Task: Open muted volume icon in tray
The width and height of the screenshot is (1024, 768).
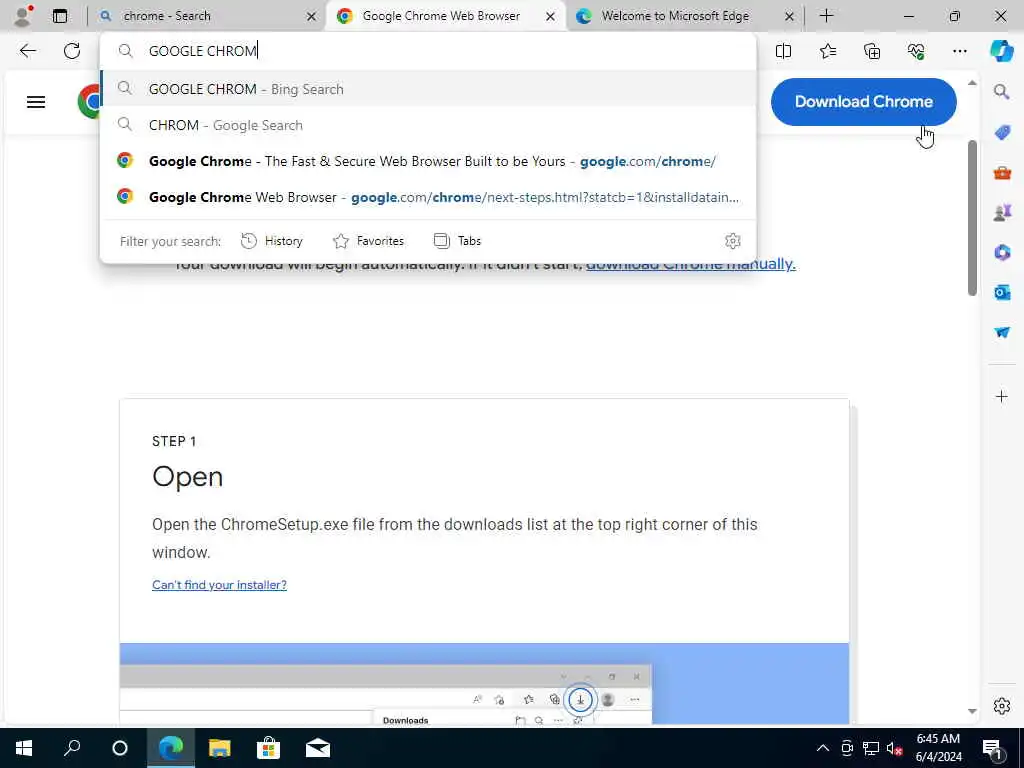Action: point(894,748)
